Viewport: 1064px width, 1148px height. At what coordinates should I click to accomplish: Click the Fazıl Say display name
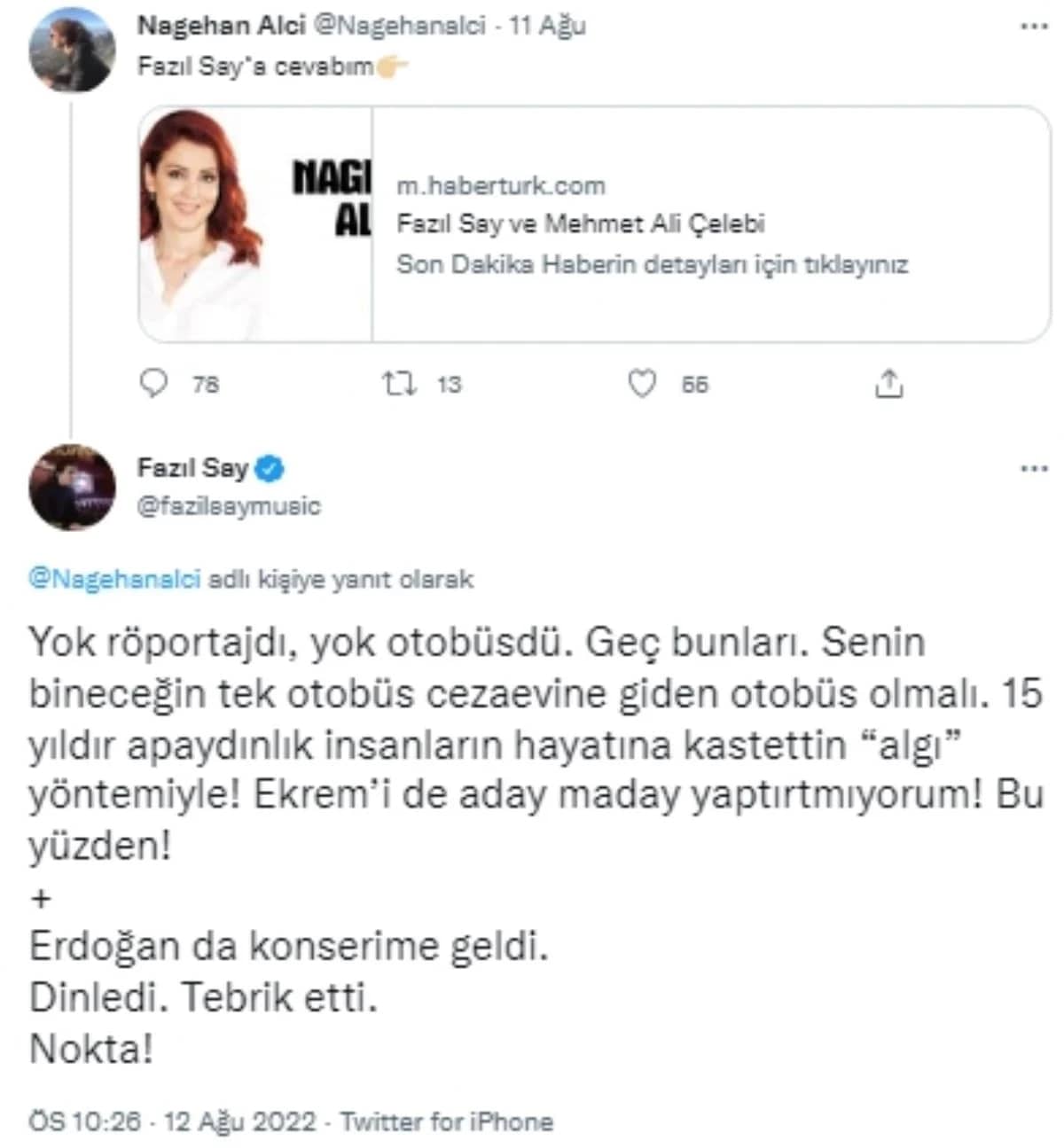(x=192, y=467)
